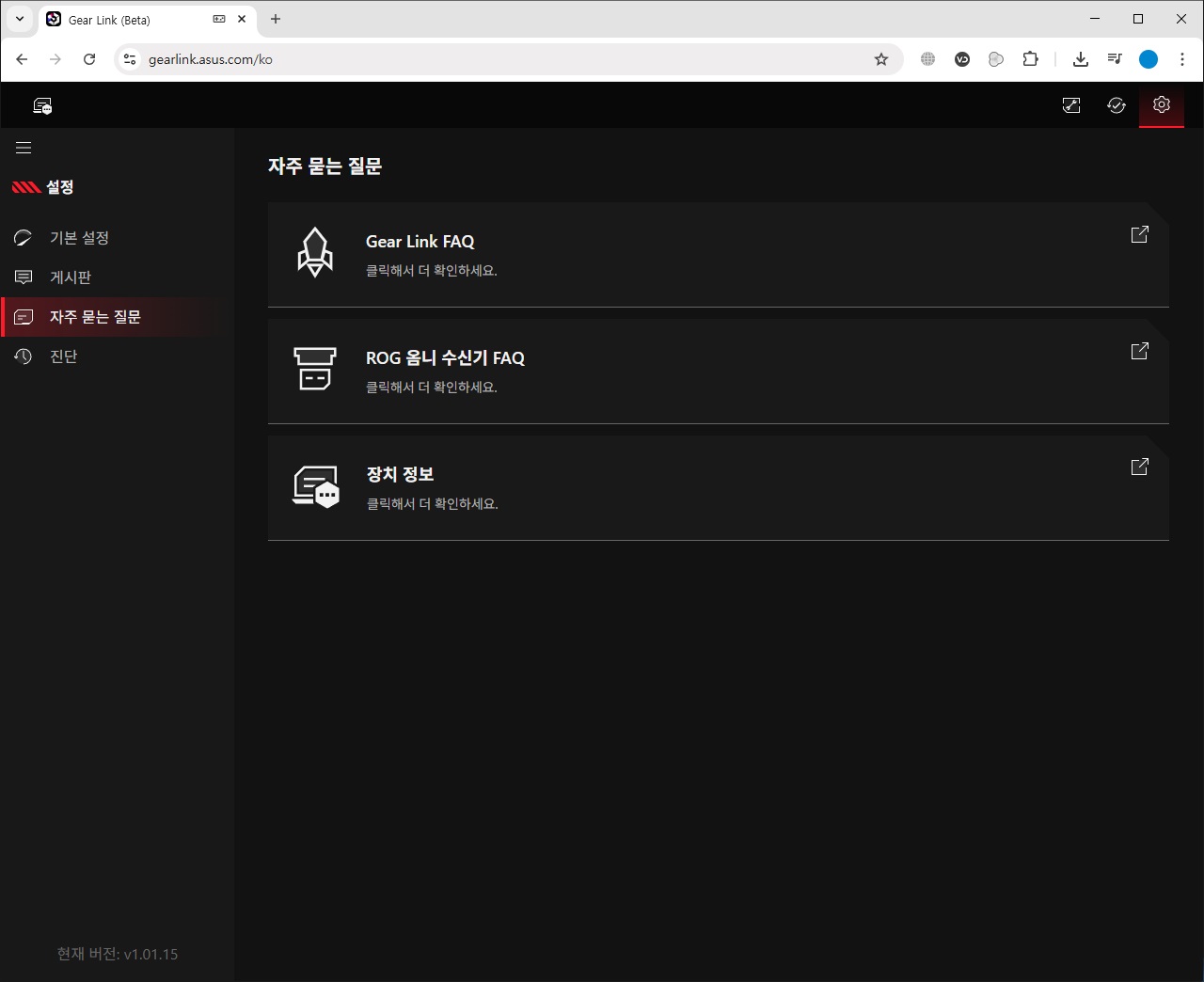
Task: Click the rocket icon of Gear Link FAQ
Action: point(315,252)
